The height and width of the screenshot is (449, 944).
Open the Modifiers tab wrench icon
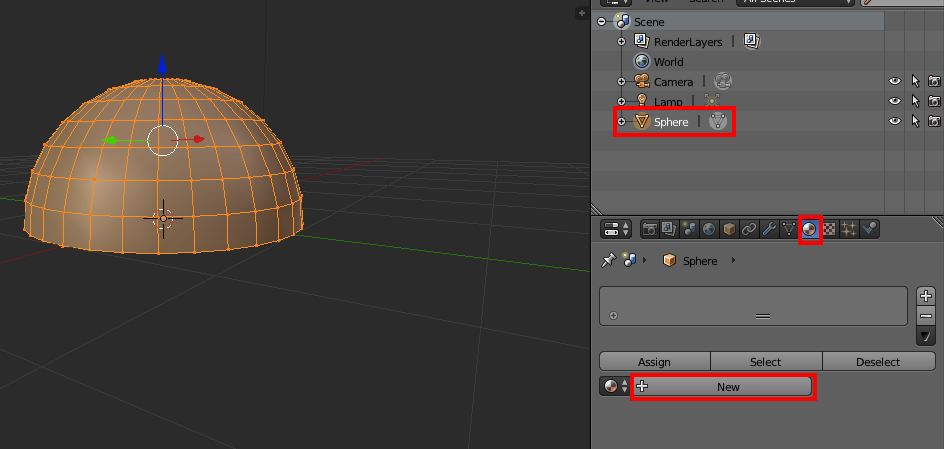click(769, 229)
